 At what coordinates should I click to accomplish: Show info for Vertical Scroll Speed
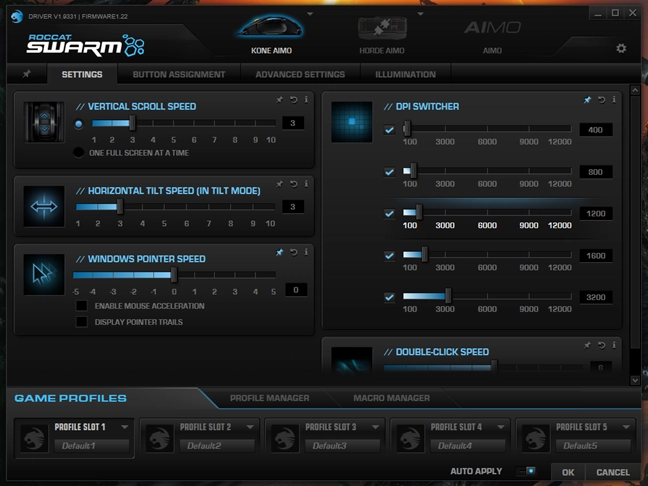coord(306,100)
